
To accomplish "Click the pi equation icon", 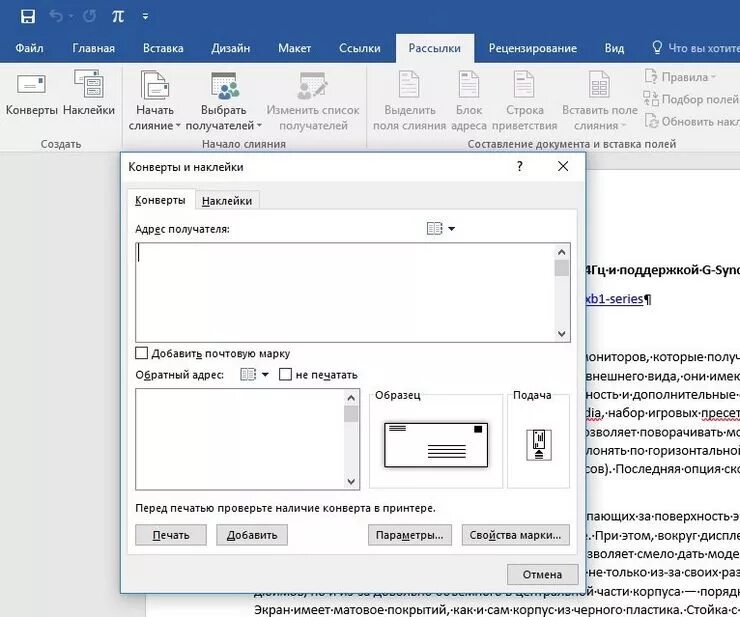I will (118, 17).
